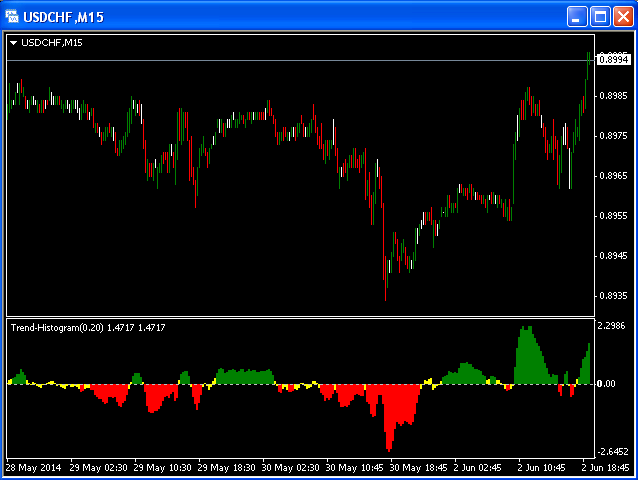Click the 0.8945 price axis label
This screenshot has width=640, height=480.
(613, 256)
